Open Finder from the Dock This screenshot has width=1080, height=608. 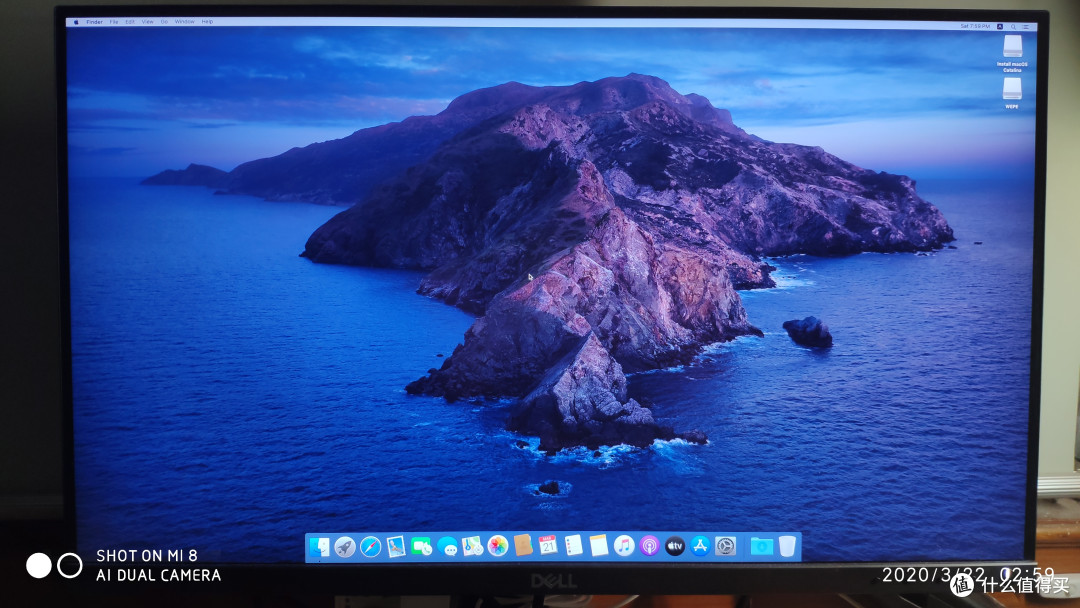tap(319, 547)
